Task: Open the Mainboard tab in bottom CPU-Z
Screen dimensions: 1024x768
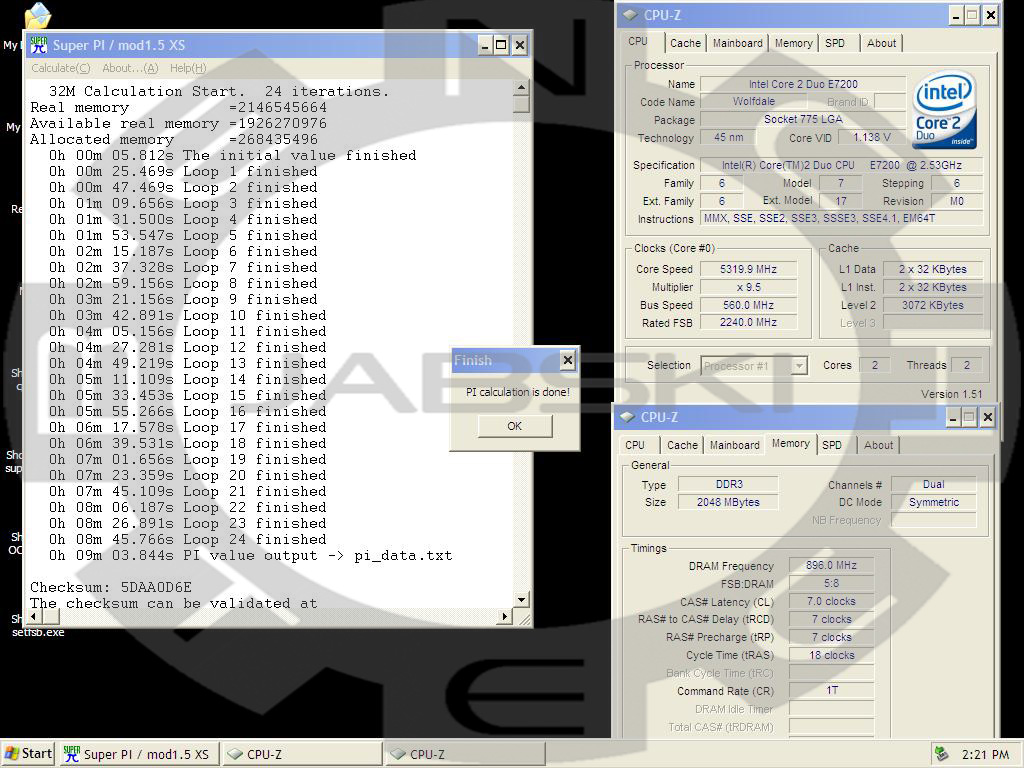Action: (735, 445)
